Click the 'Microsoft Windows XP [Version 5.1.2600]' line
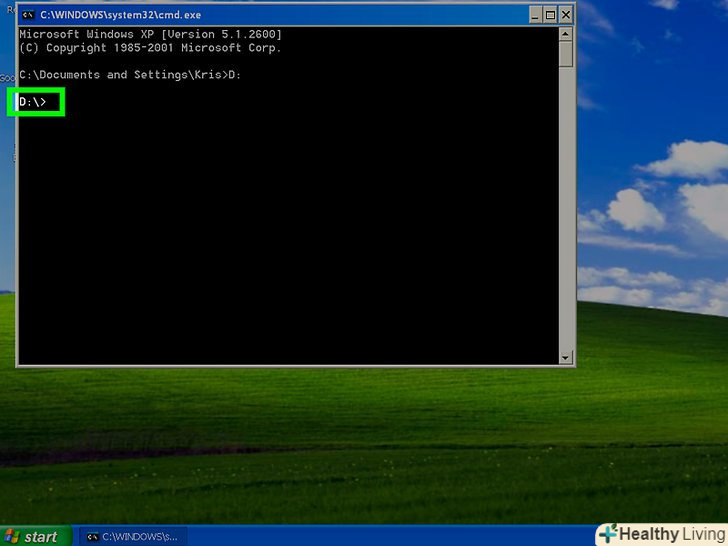 coord(150,34)
